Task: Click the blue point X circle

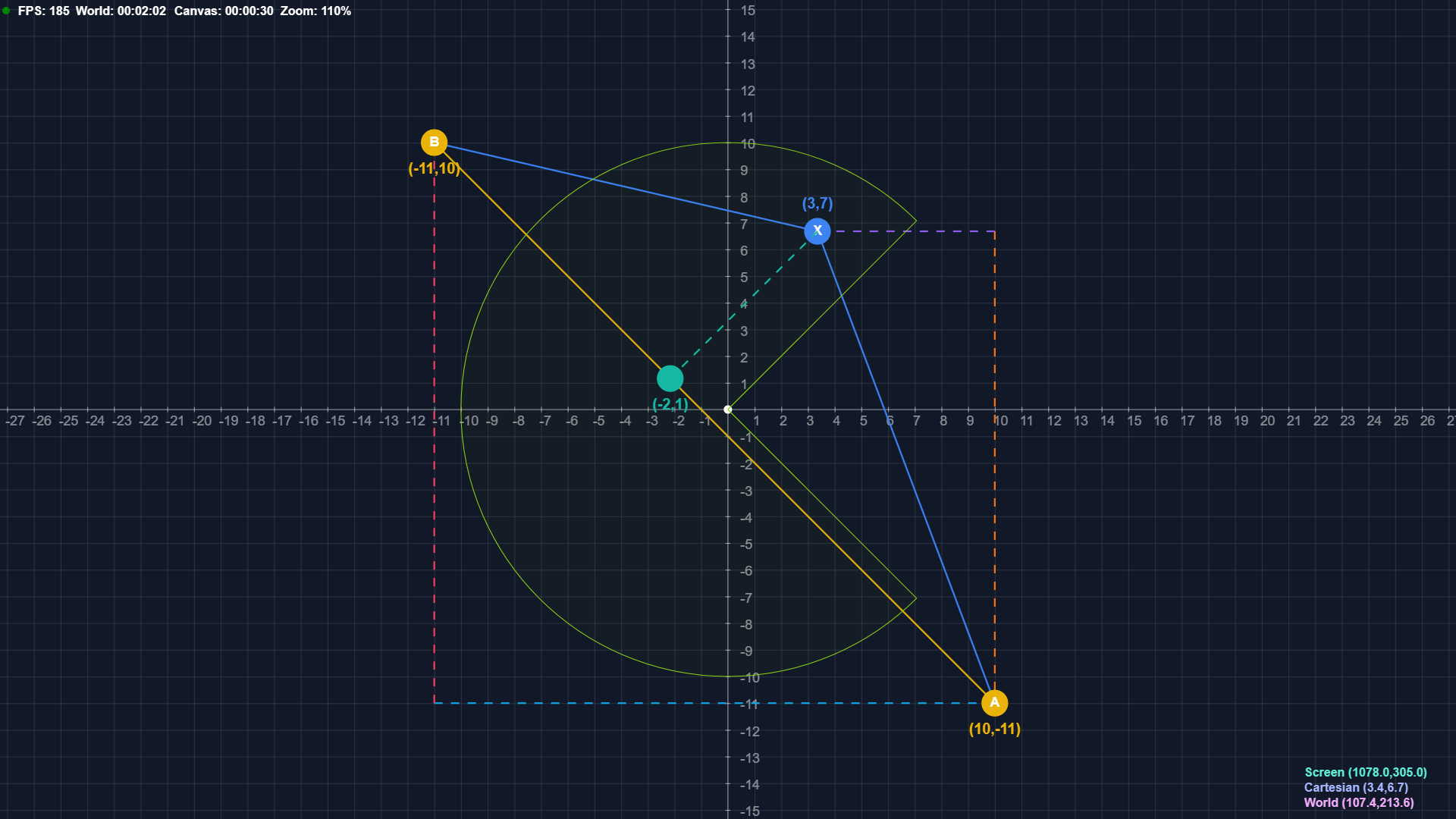Action: 817,231
